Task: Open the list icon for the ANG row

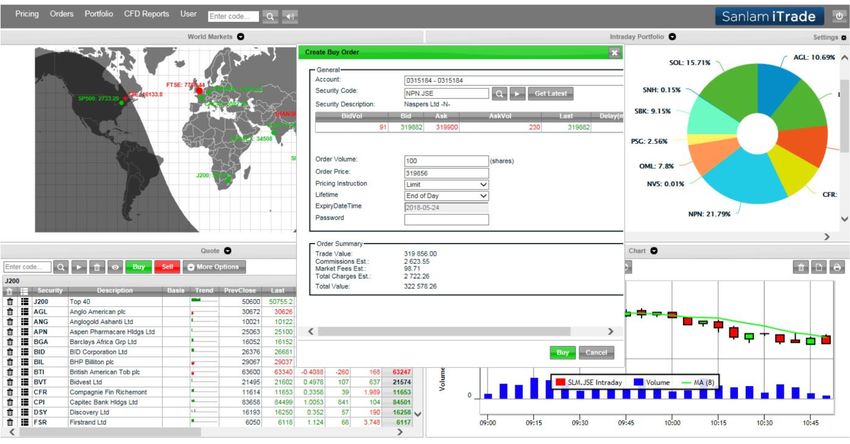Action: [x=24, y=321]
